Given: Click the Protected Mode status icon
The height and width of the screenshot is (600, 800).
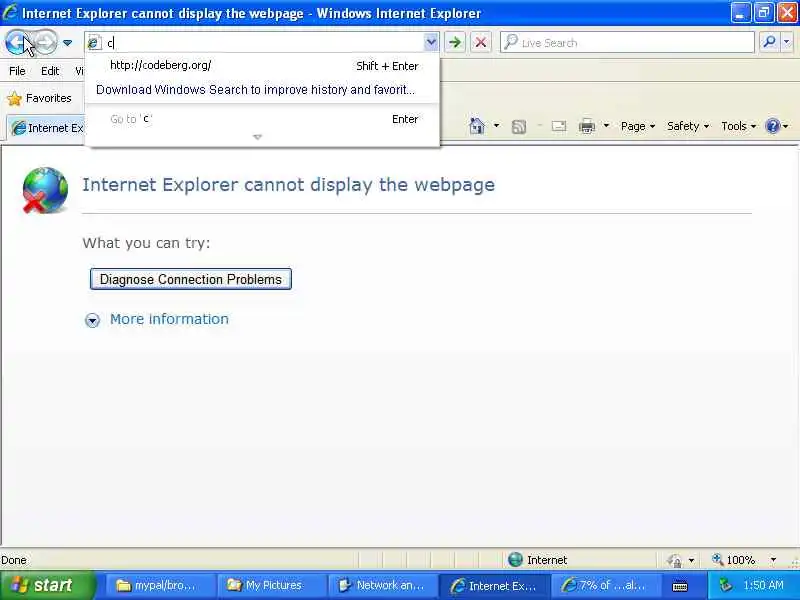Looking at the screenshot, I should [x=674, y=560].
